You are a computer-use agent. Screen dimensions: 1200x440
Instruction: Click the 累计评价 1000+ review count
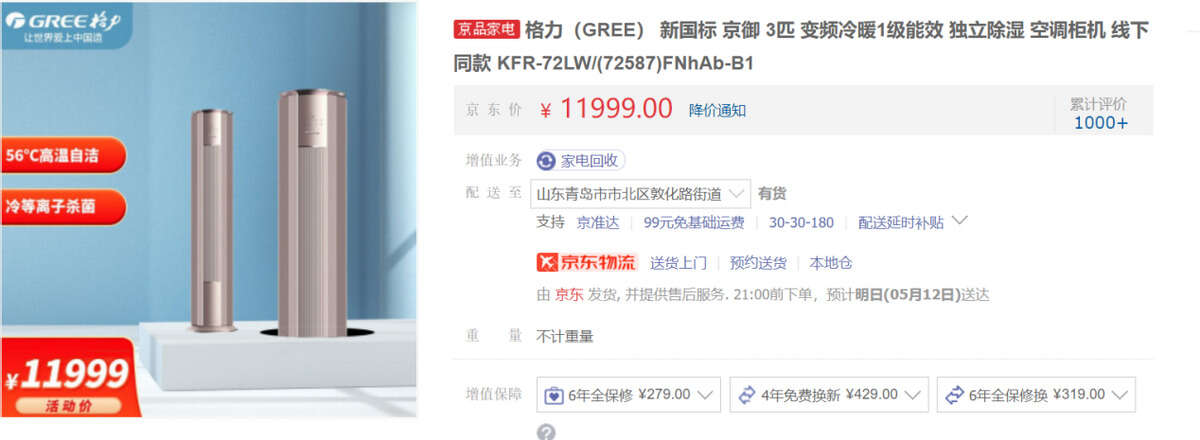[x=1099, y=114]
